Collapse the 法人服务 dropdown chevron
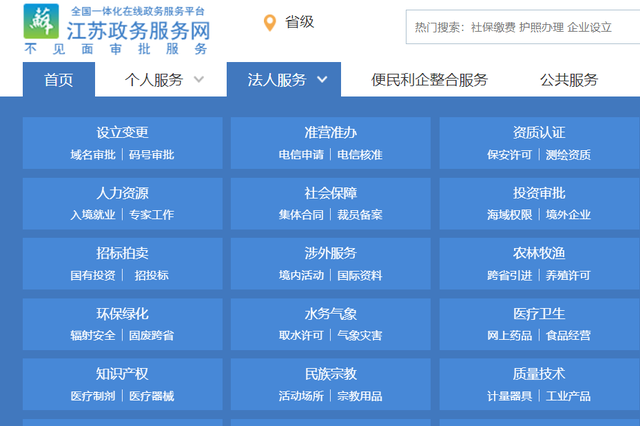Screen dimensions: 640x426 (x=322, y=79)
